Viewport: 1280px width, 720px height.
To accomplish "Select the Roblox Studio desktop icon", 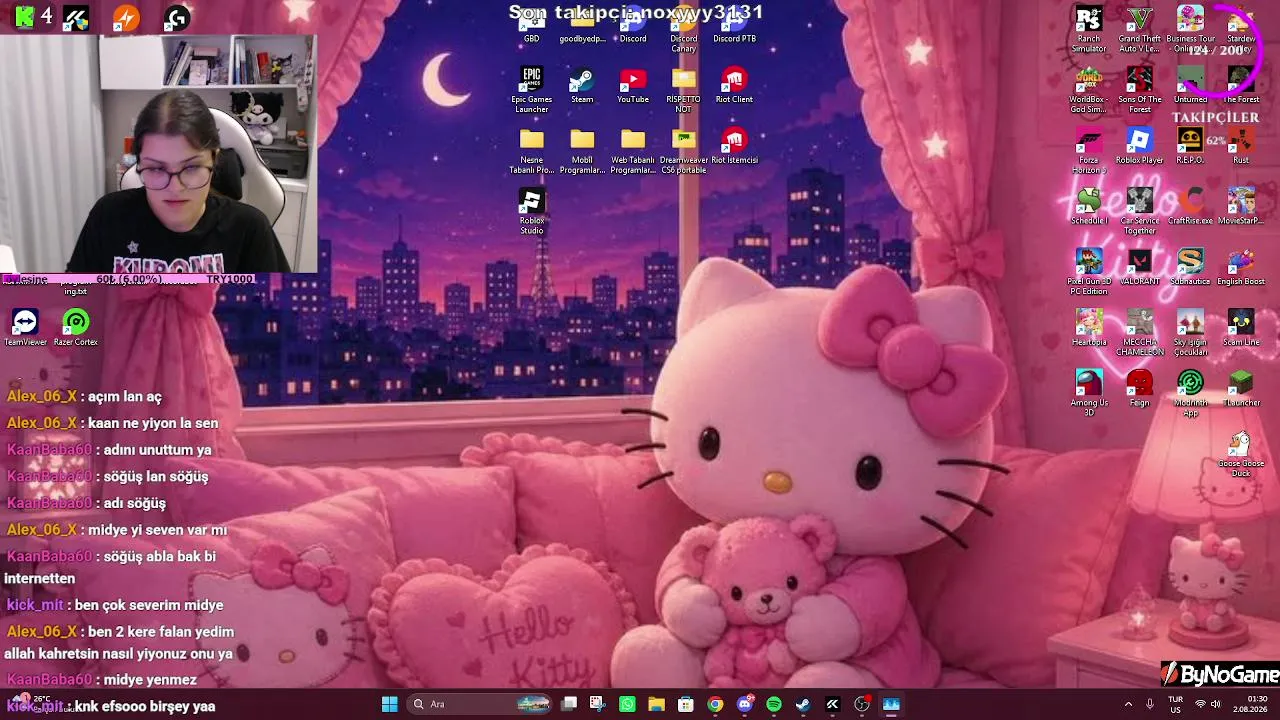I will coord(532,212).
